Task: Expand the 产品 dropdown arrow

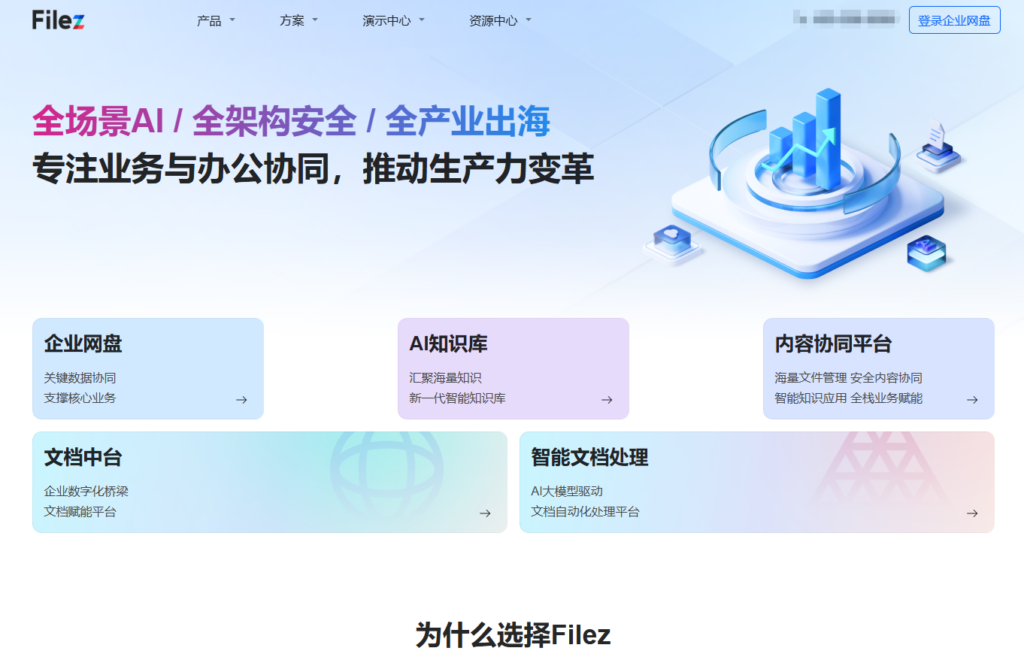Action: (233, 19)
